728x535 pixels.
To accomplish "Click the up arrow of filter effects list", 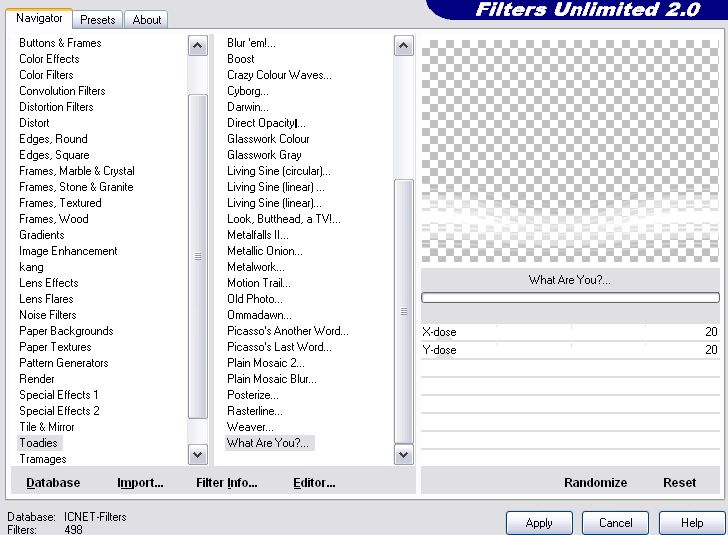I will 404,46.
